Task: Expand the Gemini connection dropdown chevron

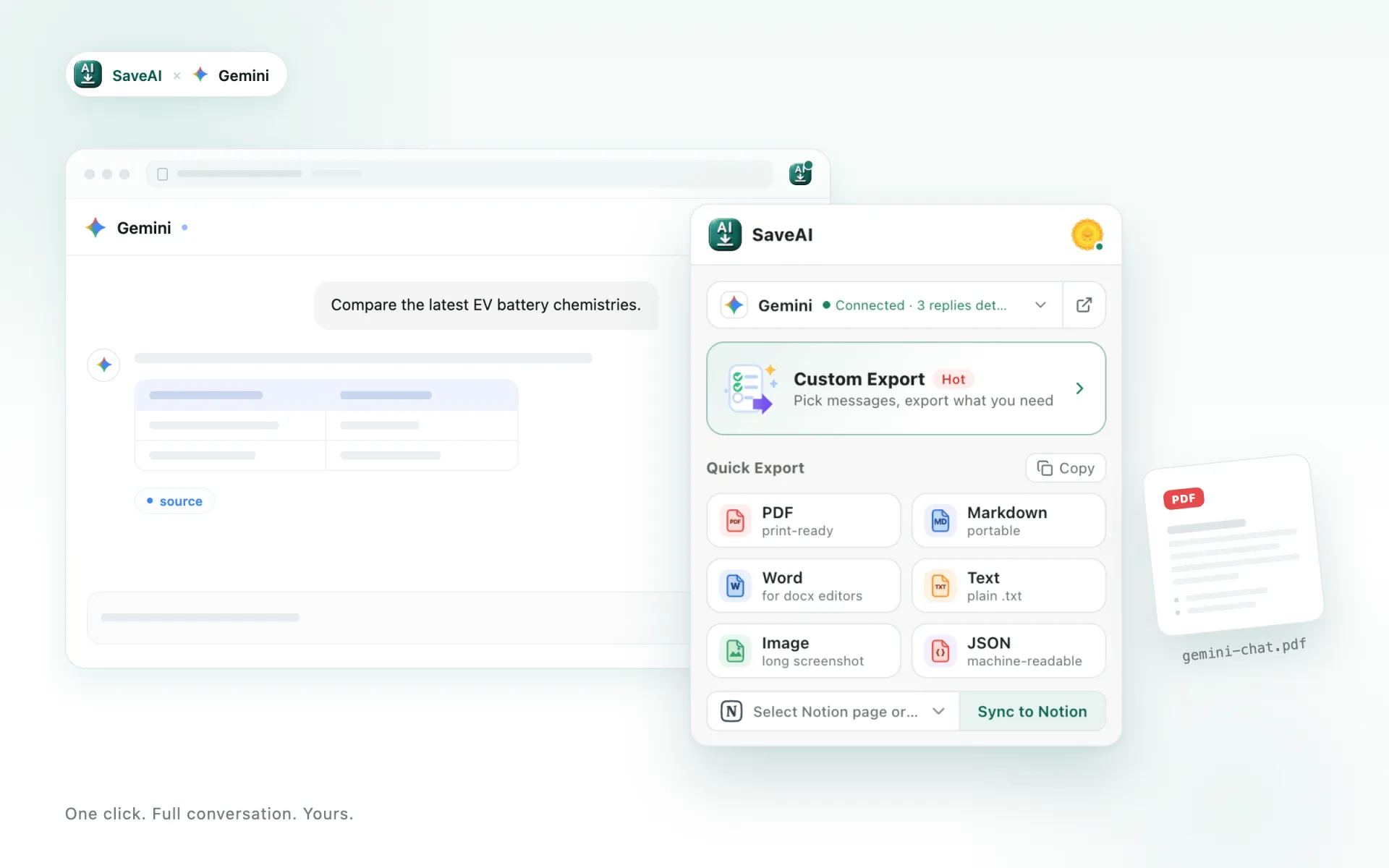Action: point(1040,305)
